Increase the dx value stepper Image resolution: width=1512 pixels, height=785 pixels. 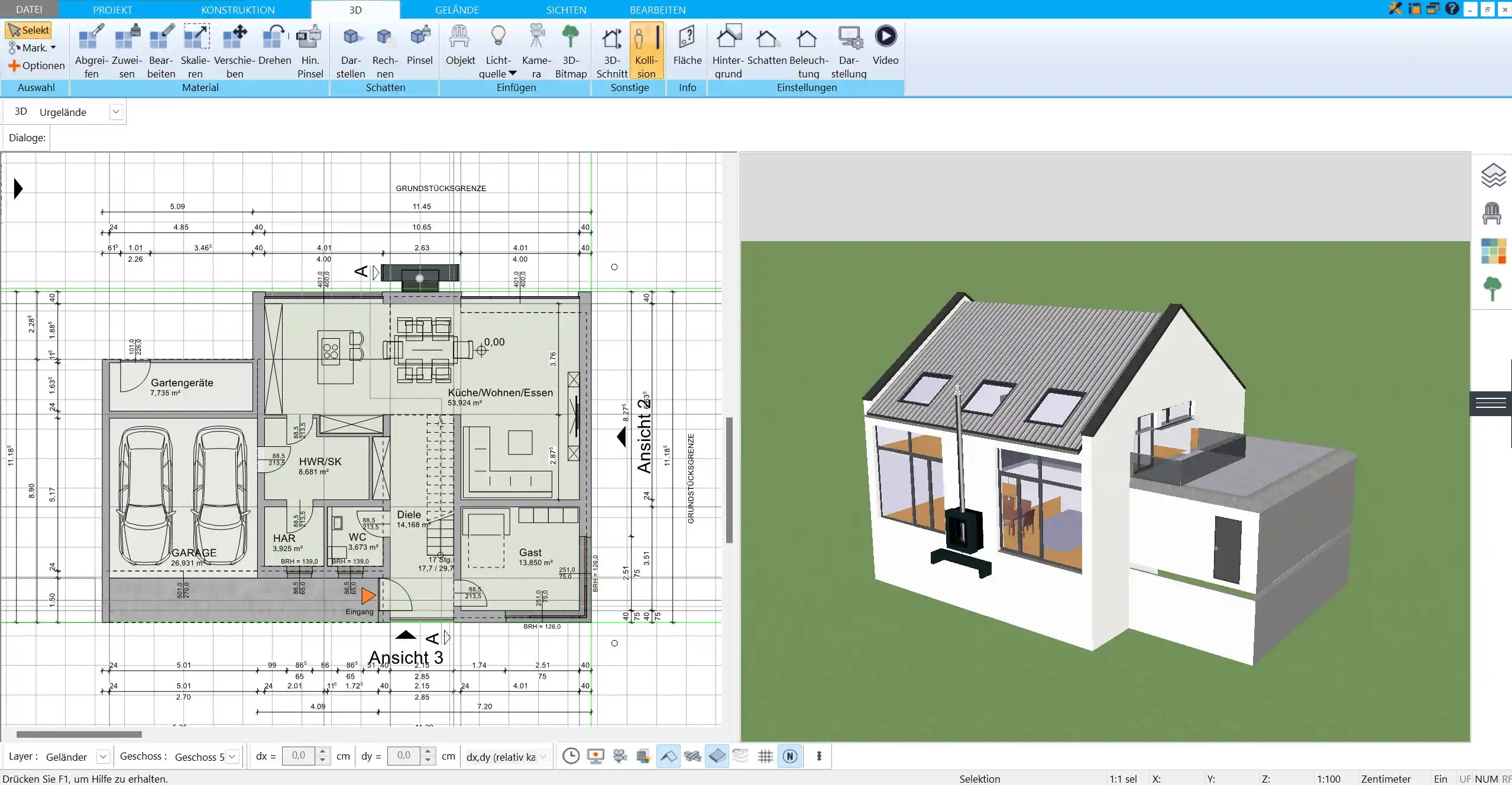[322, 752]
